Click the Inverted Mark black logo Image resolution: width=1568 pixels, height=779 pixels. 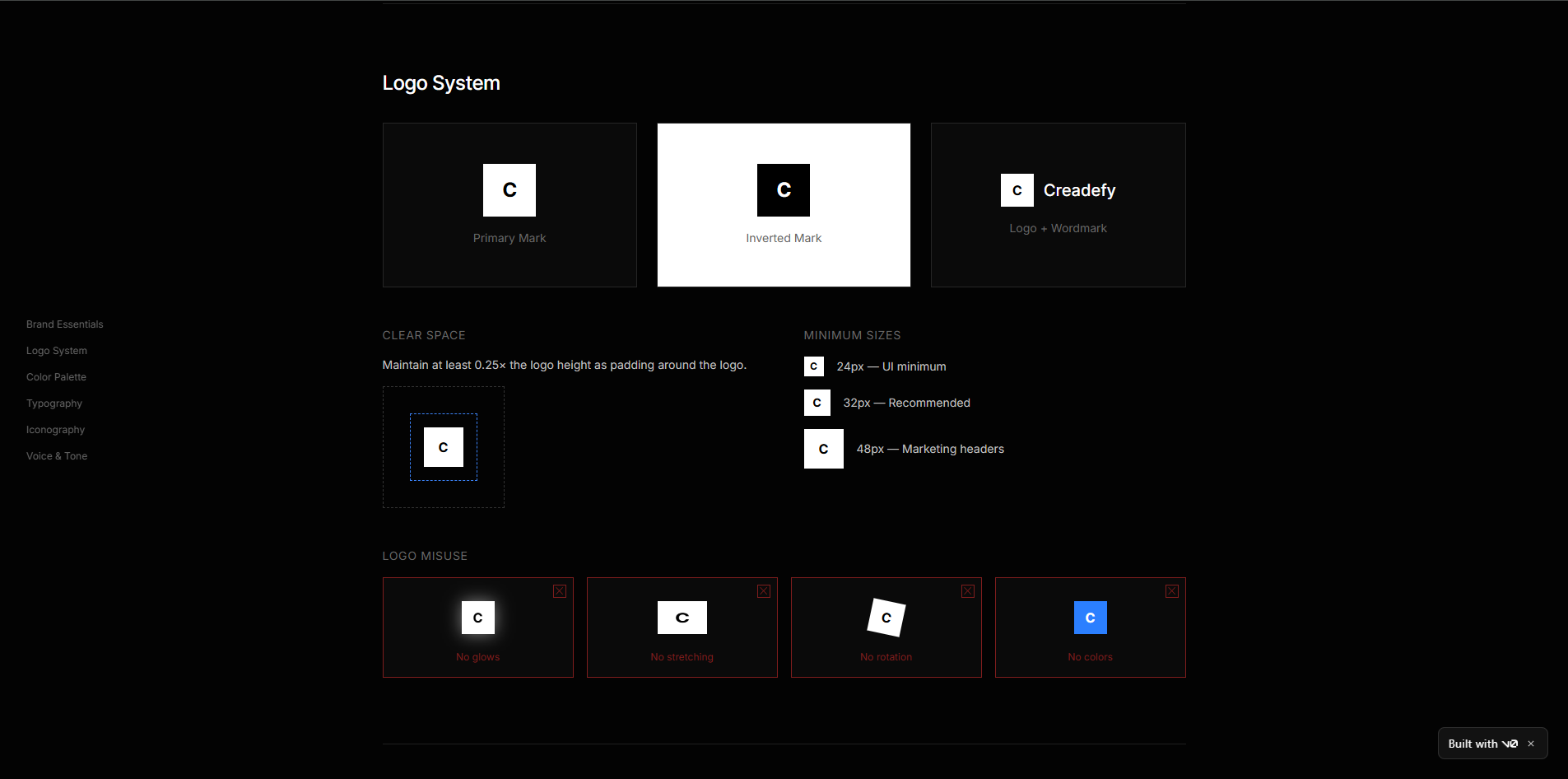click(784, 190)
